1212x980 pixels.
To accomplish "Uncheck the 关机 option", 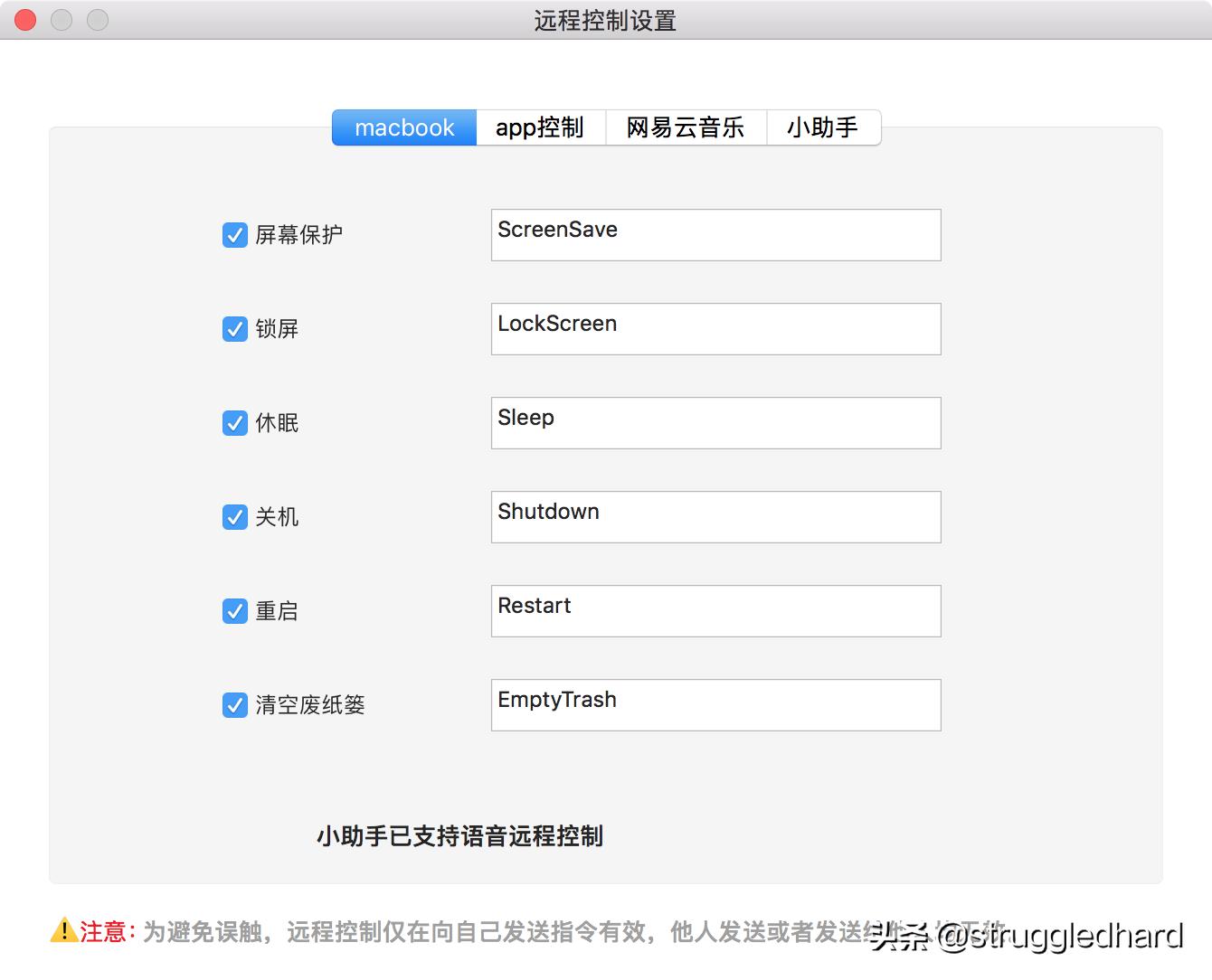I will (235, 517).
